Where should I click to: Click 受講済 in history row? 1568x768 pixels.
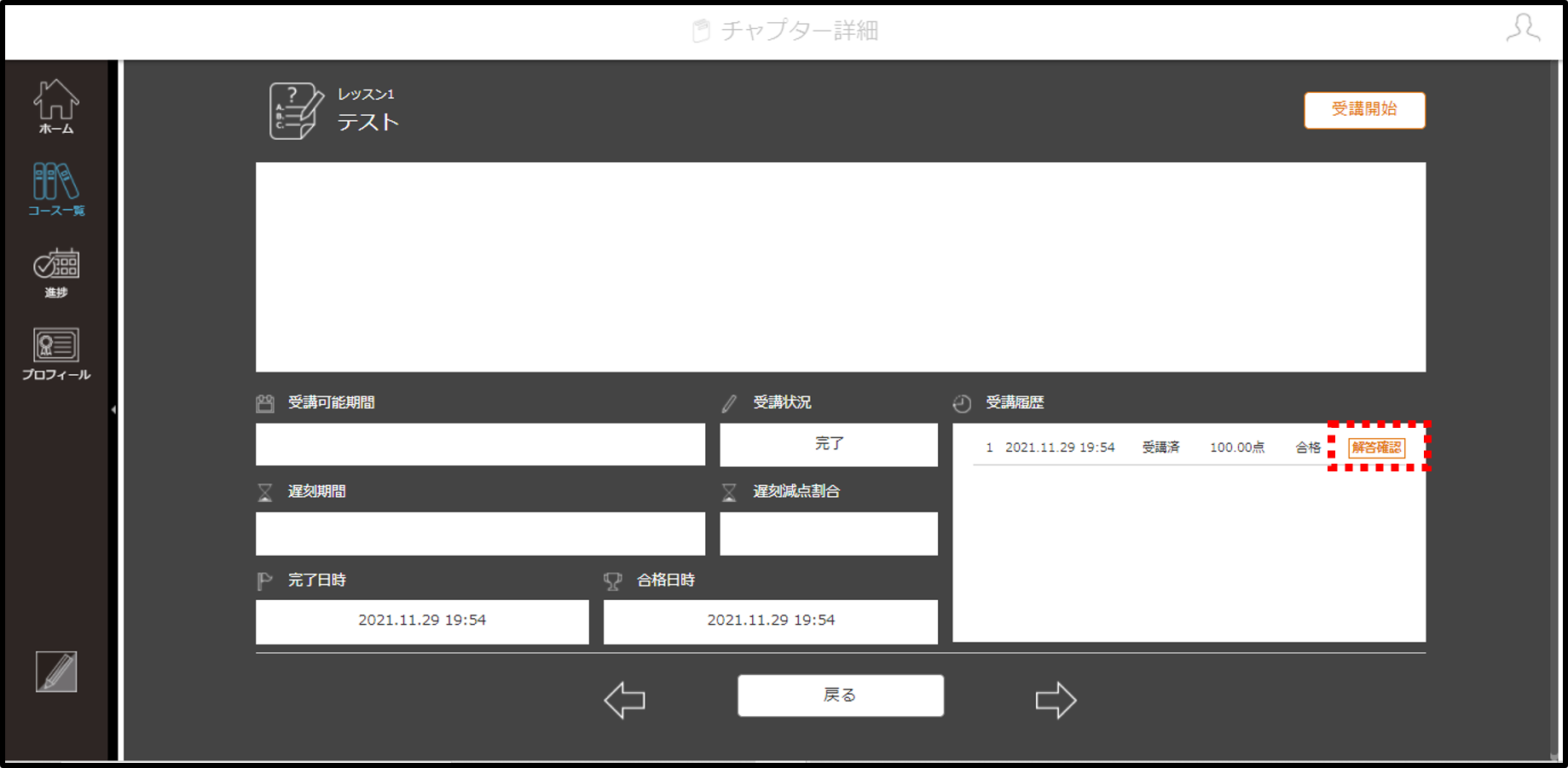(1161, 448)
